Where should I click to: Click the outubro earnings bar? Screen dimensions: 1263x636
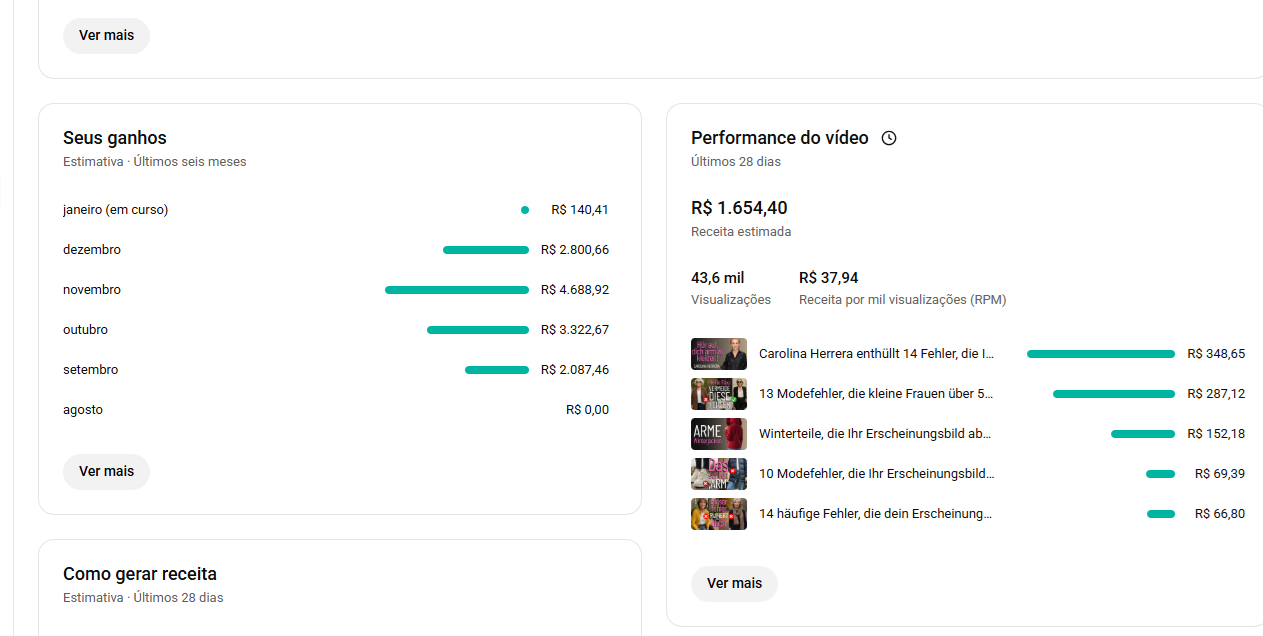[478, 330]
